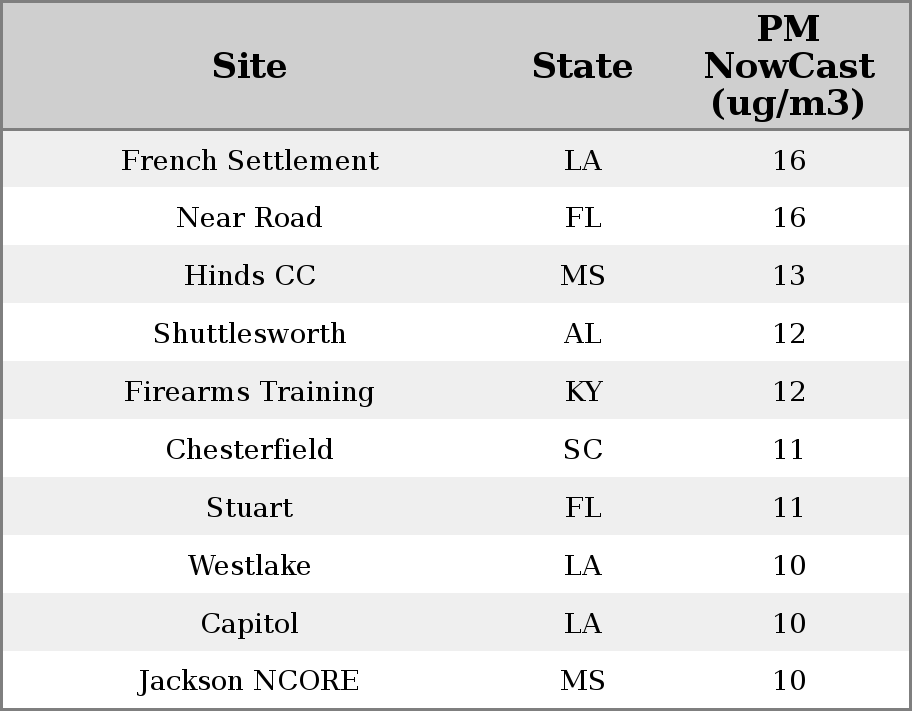
Task: Select the Shuttlesworth site cell
Action: (250, 333)
